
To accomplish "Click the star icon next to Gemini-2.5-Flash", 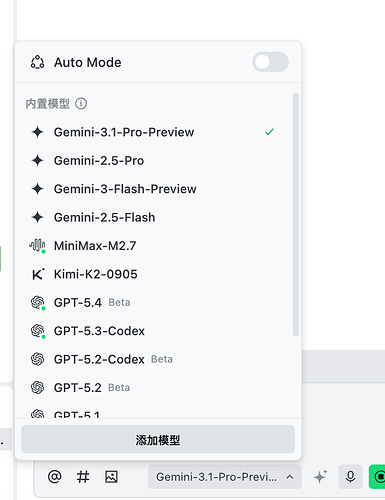I will click(x=37, y=217).
